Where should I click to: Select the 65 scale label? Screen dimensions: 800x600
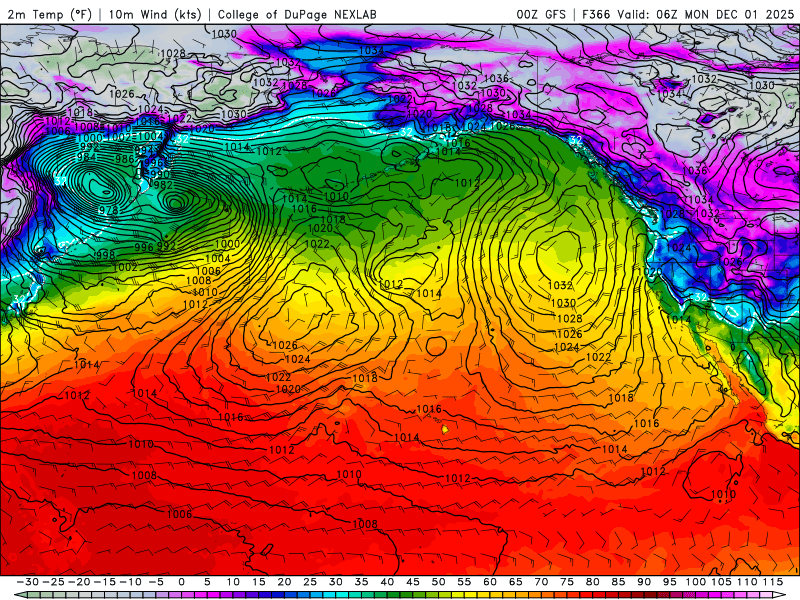pos(515,582)
